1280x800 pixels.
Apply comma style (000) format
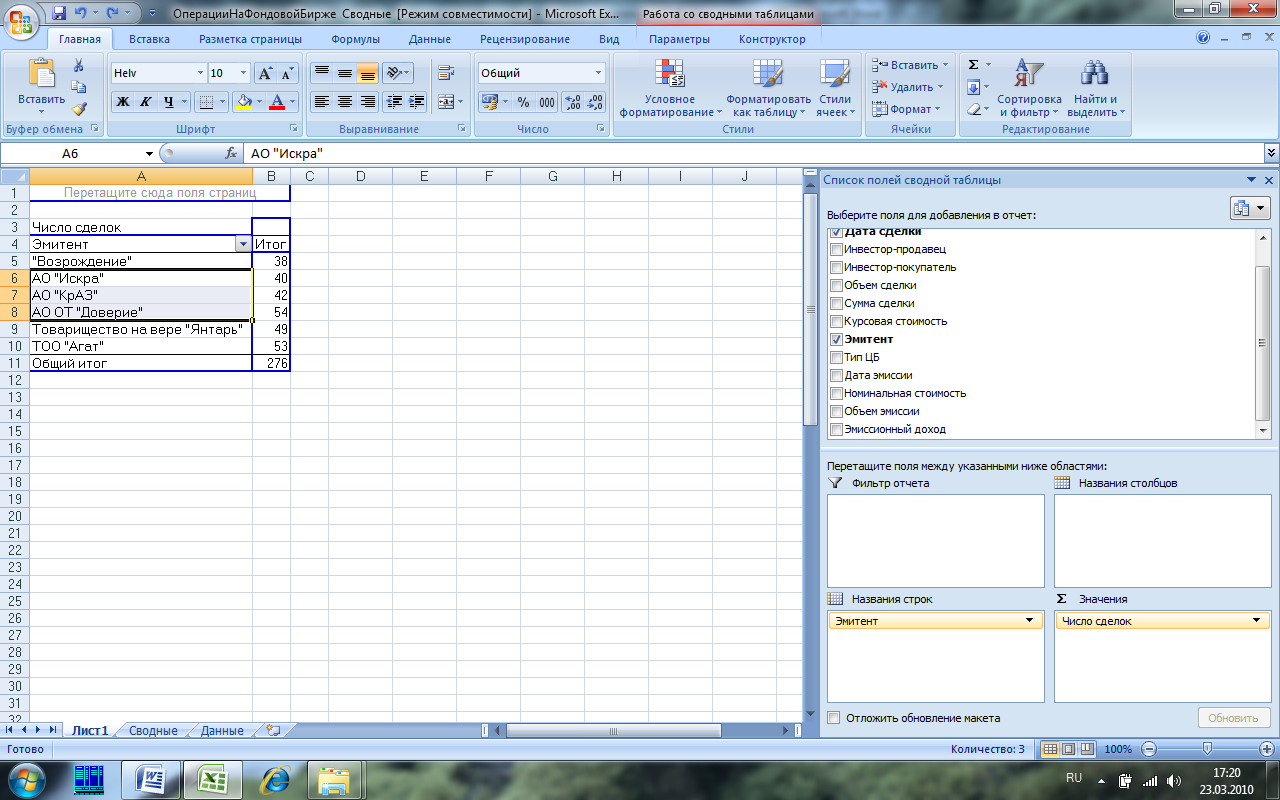(x=547, y=102)
